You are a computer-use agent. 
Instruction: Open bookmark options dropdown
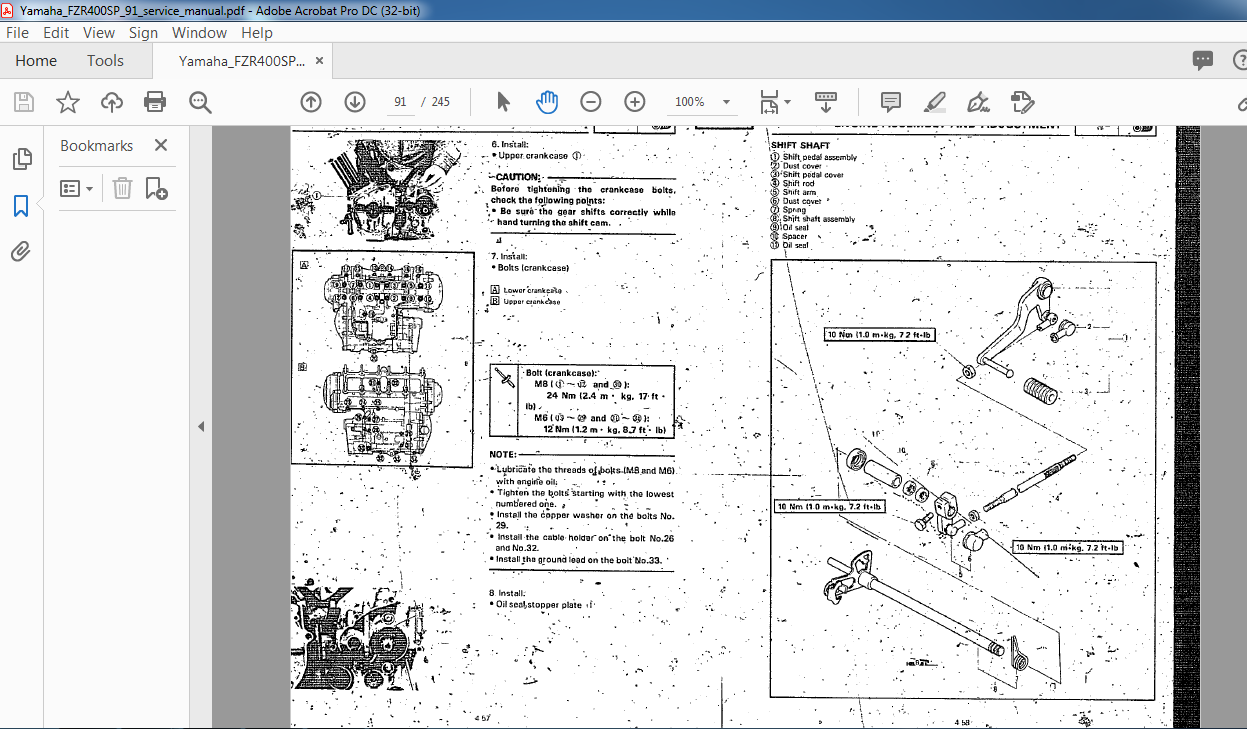pyautogui.click(x=77, y=188)
